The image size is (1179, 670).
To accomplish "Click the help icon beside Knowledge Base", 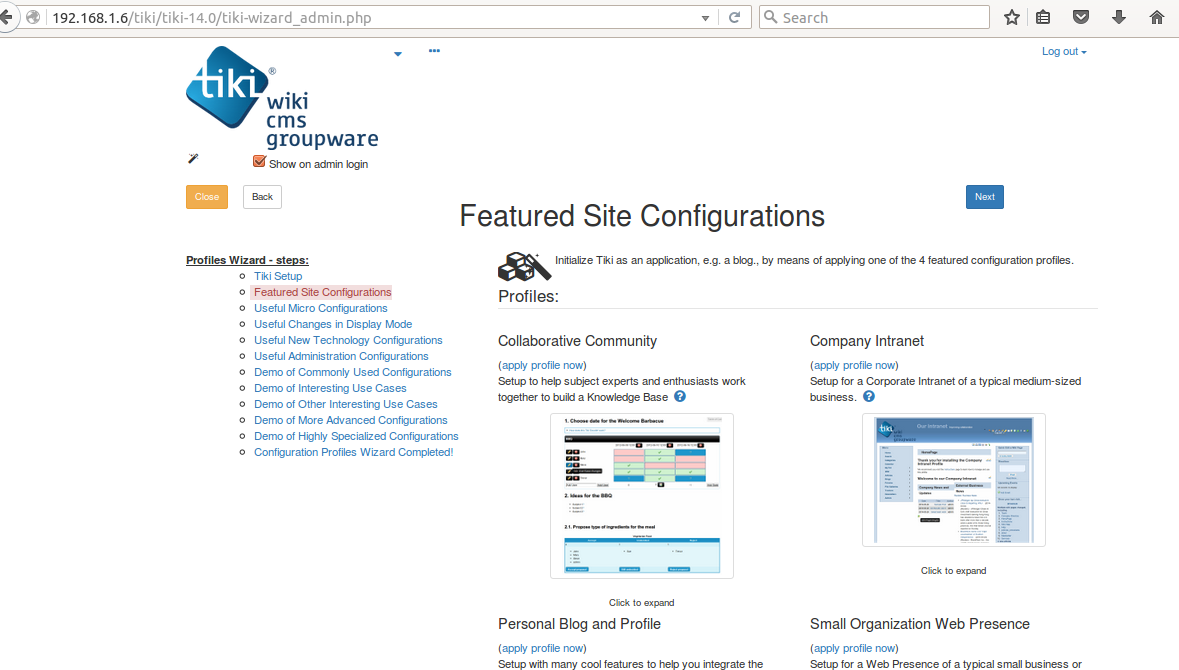I will pos(680,396).
